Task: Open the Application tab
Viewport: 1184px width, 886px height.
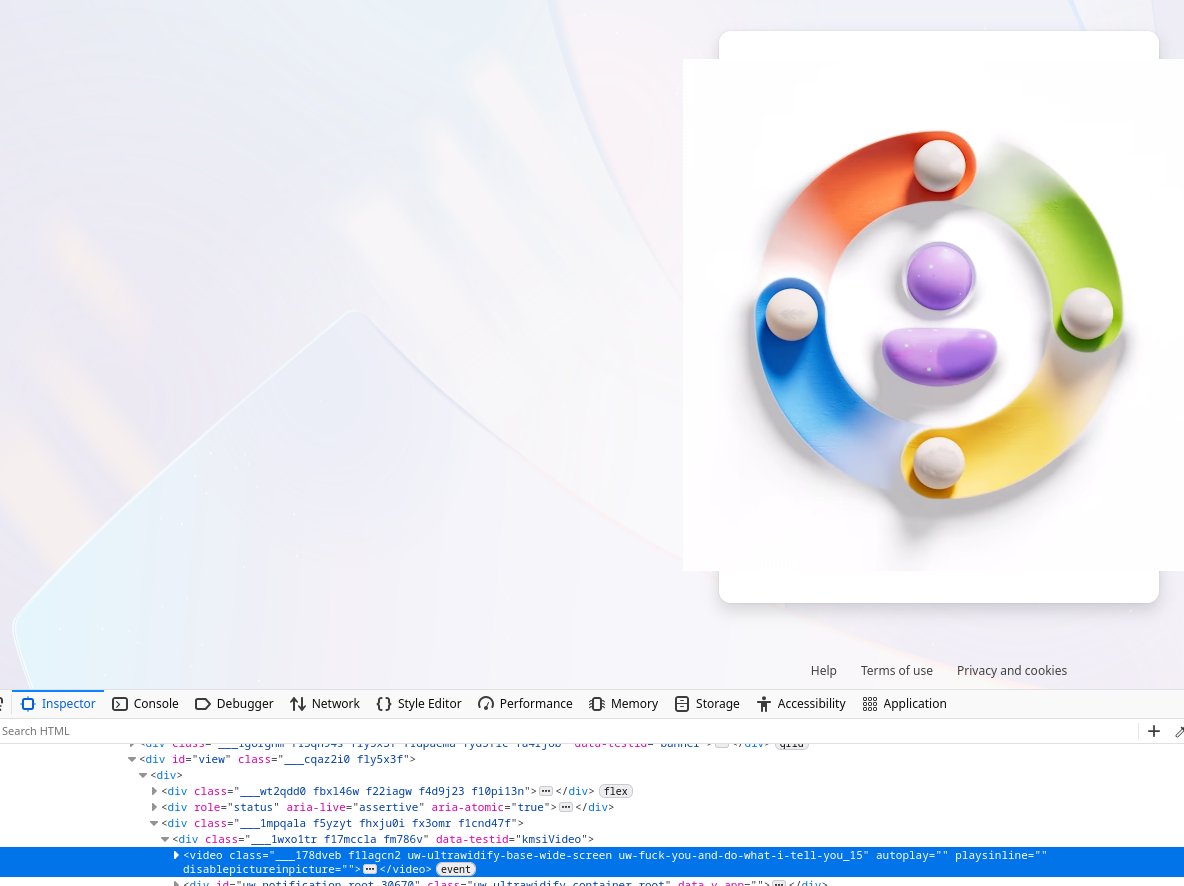Action: (x=904, y=703)
